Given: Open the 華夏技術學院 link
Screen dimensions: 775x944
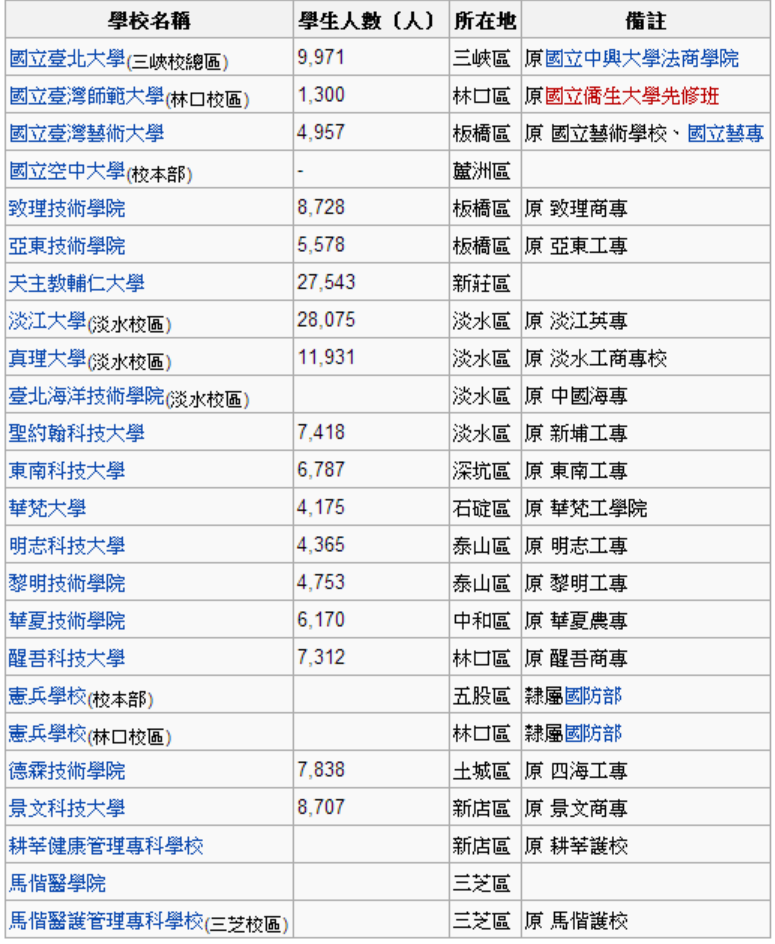Looking at the screenshot, I should point(67,621).
